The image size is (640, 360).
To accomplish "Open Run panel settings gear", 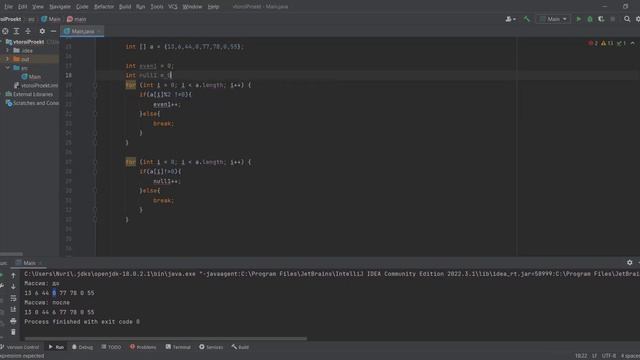I will tap(629, 263).
